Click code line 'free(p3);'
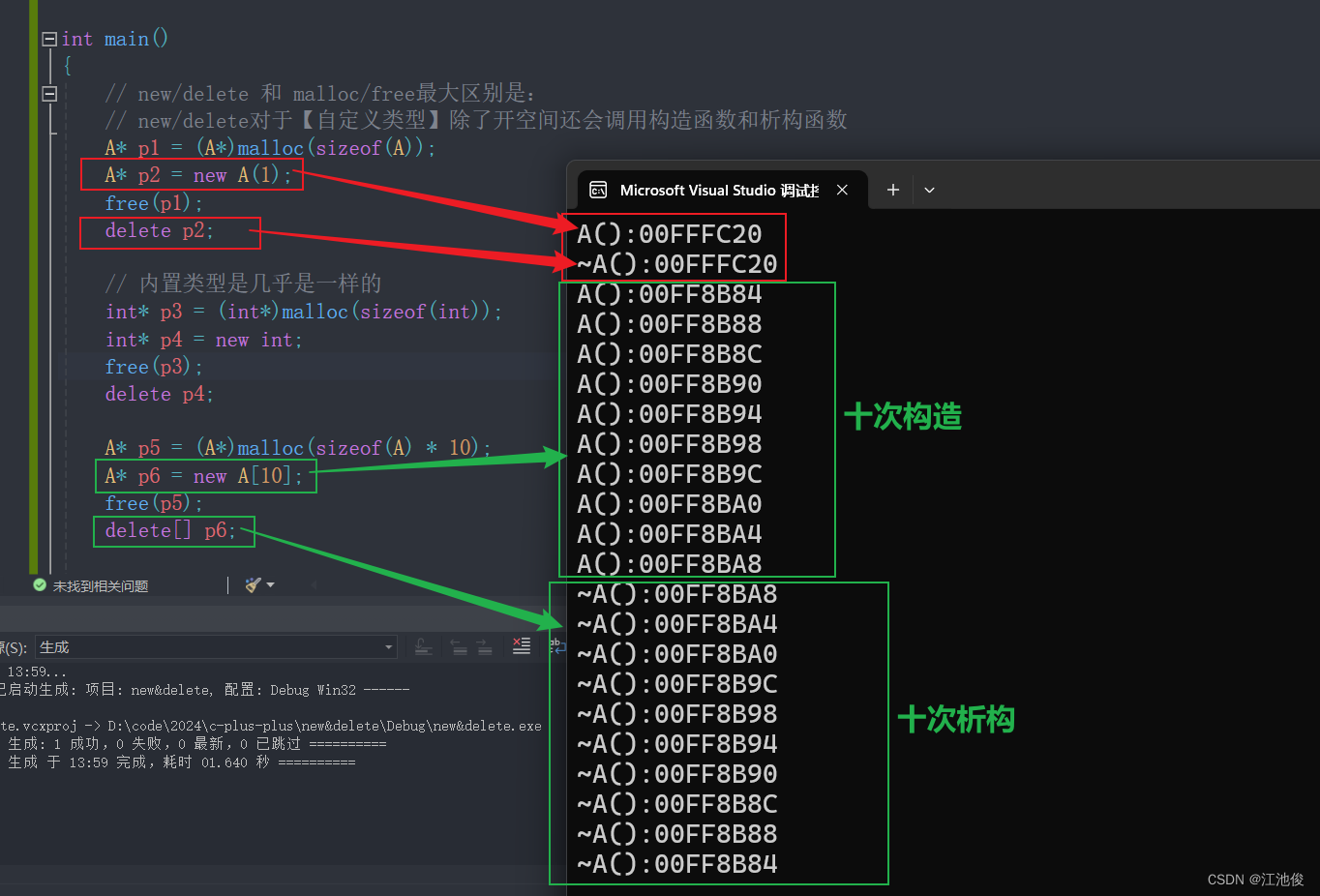The width and height of the screenshot is (1320, 896). coord(154,367)
